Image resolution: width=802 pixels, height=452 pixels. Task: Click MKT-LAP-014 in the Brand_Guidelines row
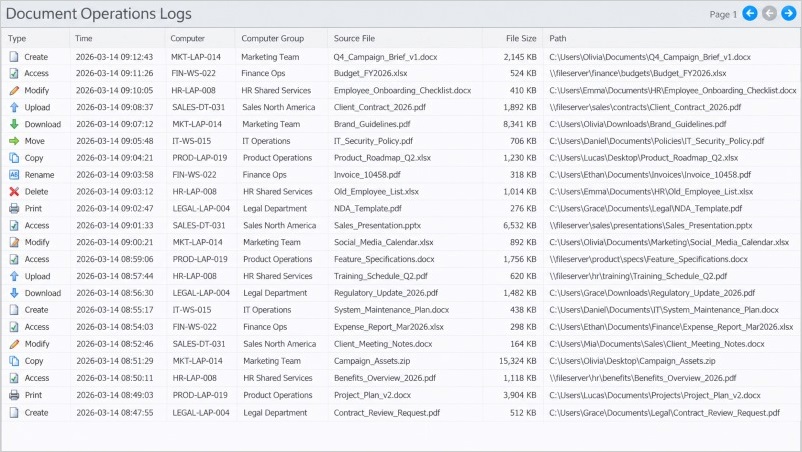197,124
